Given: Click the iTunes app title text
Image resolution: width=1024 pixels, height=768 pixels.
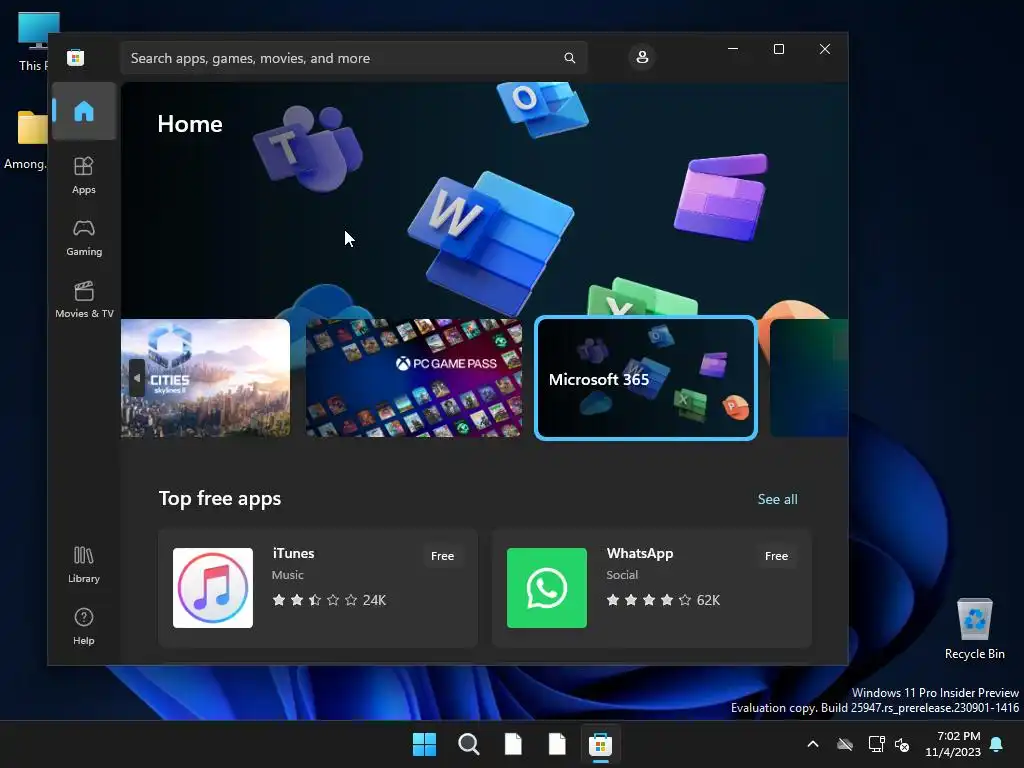Looking at the screenshot, I should 293,553.
